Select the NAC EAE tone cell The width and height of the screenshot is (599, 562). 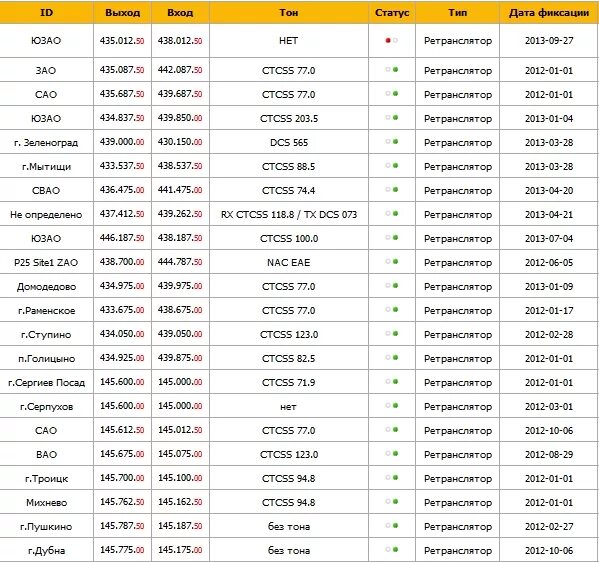pyautogui.click(x=289, y=262)
